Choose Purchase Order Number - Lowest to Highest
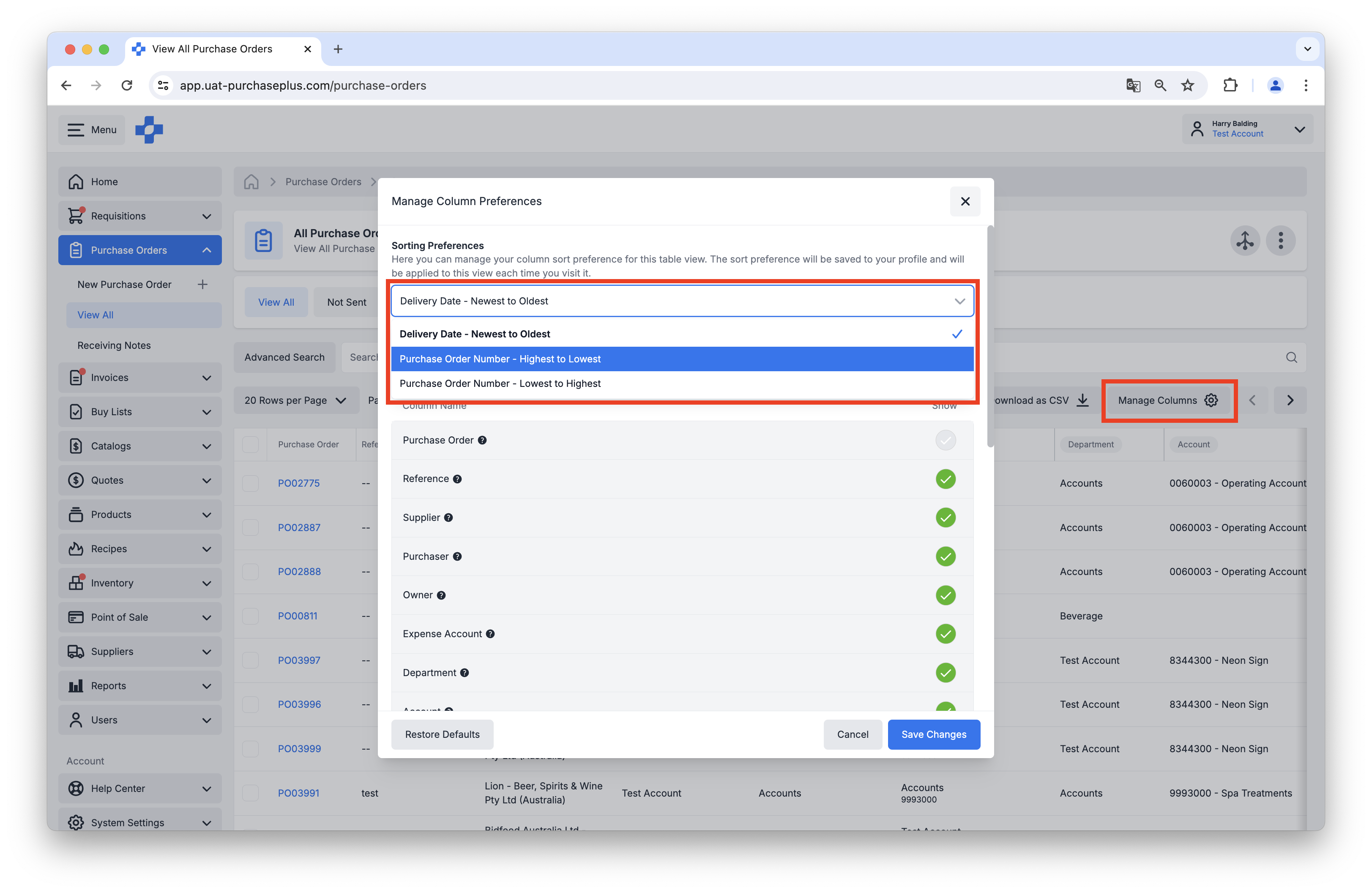 click(682, 383)
